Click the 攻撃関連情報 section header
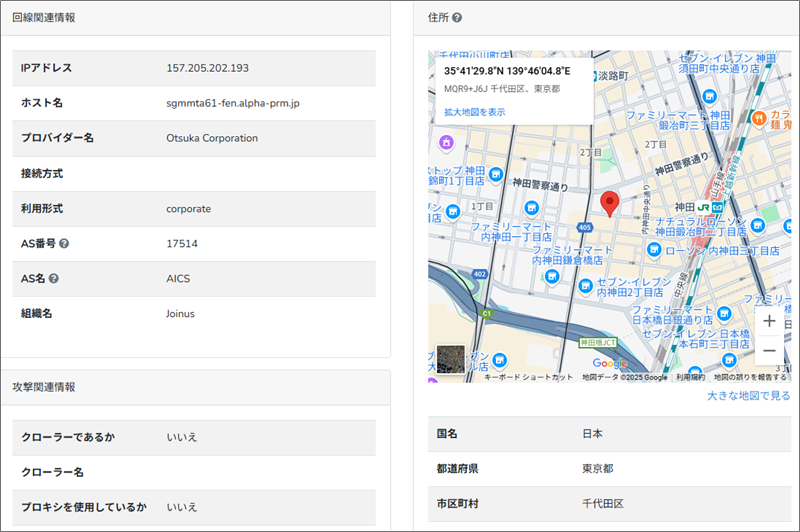 [44, 387]
